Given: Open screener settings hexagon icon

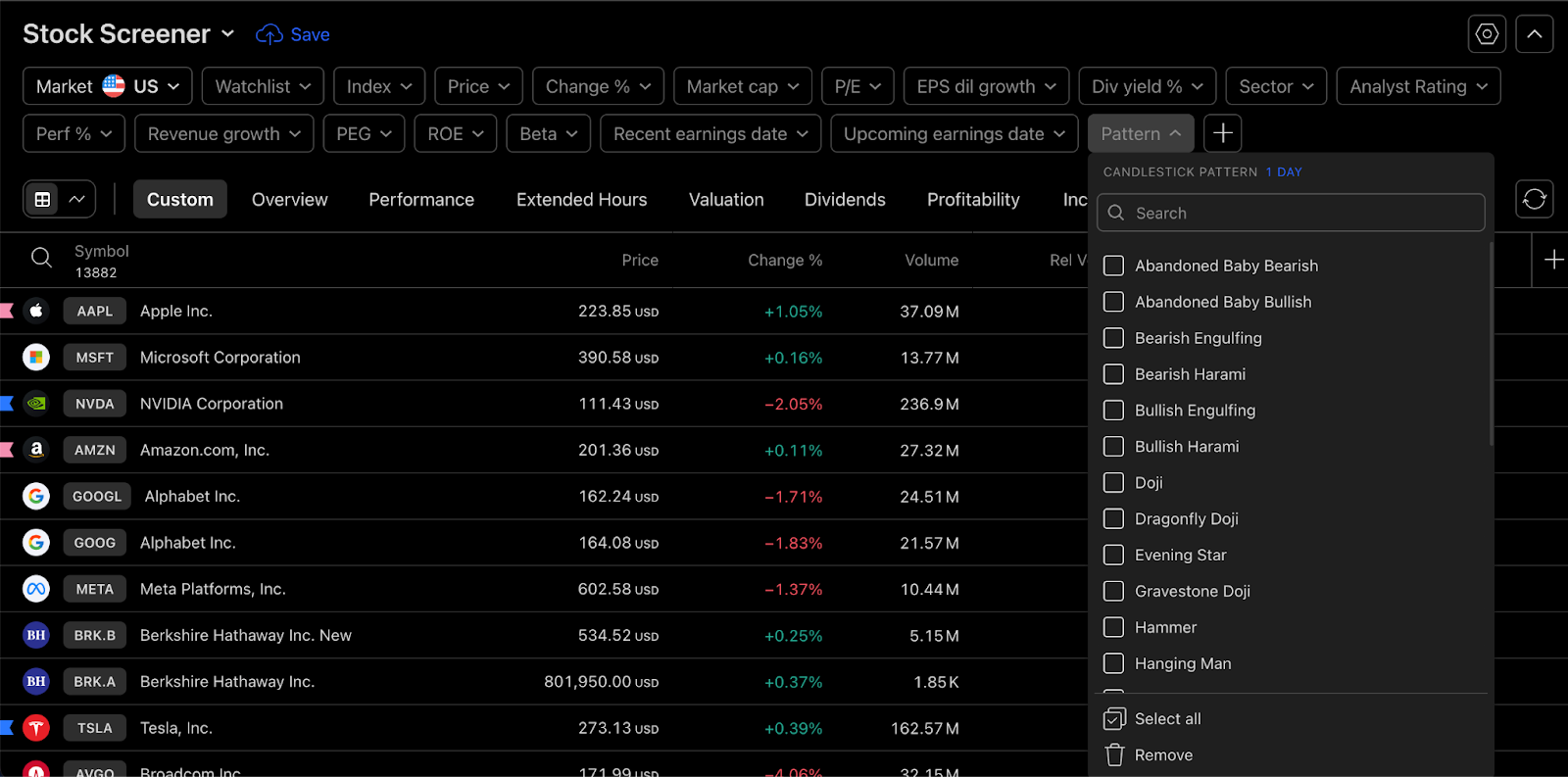Looking at the screenshot, I should pos(1487,34).
